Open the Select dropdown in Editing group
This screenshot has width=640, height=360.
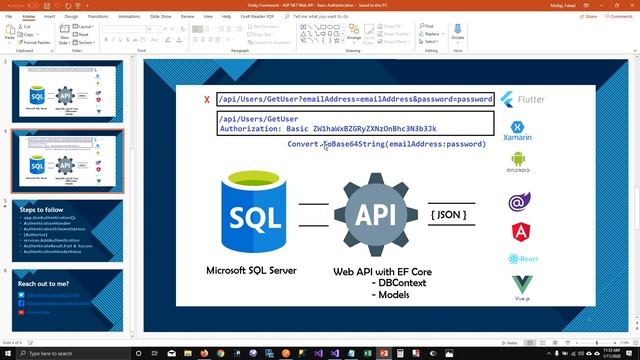click(x=429, y=41)
